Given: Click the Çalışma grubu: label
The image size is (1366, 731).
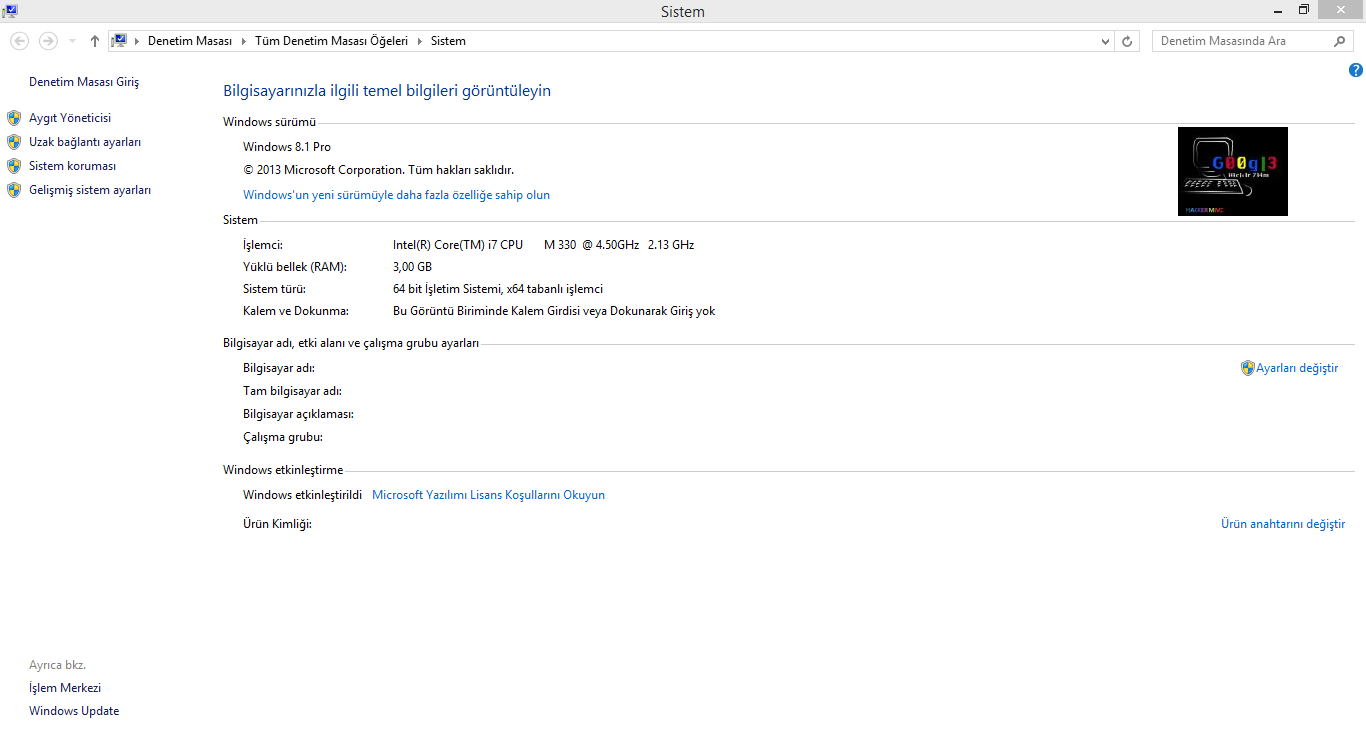Looking at the screenshot, I should 283,437.
